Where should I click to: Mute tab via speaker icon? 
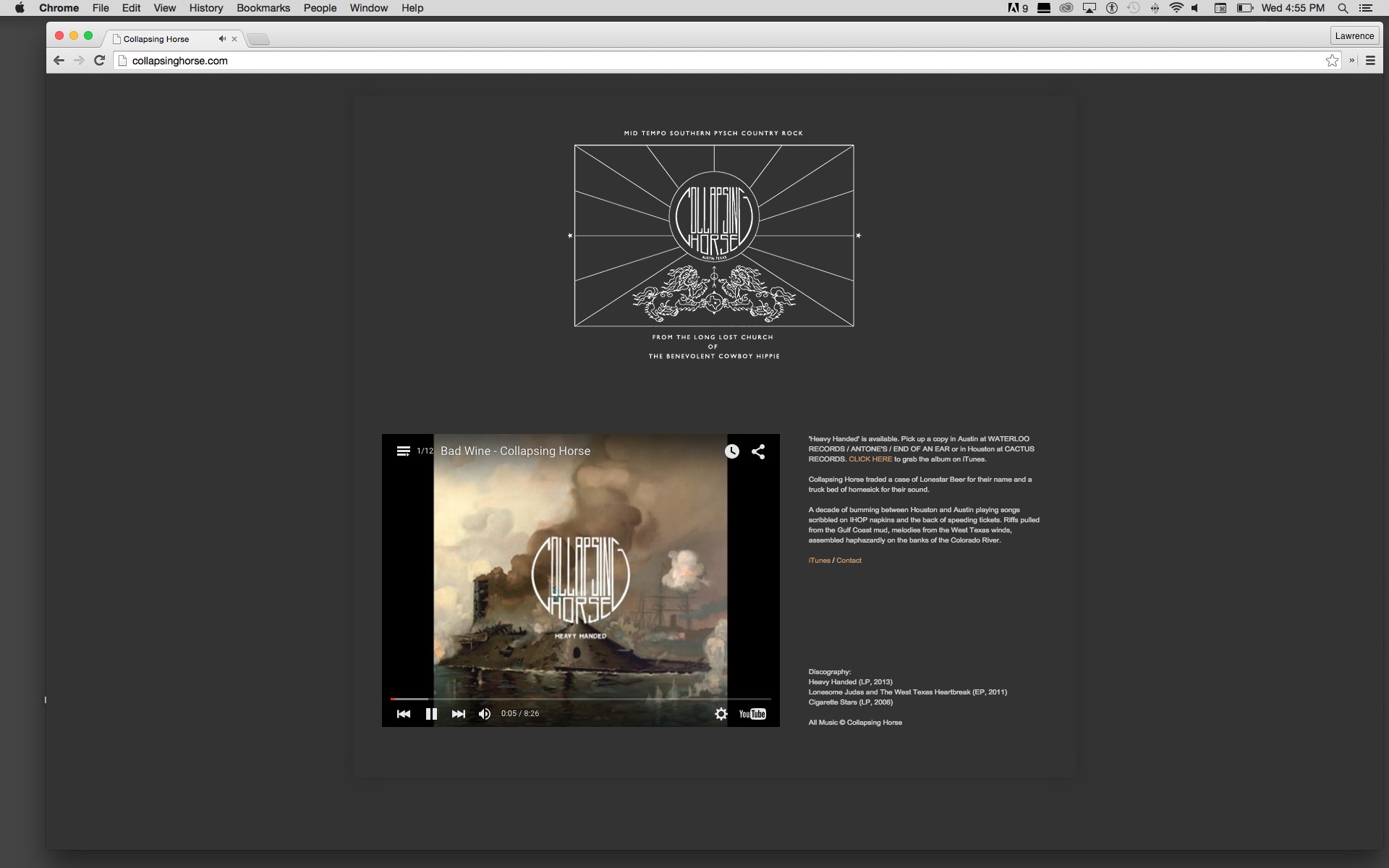click(x=222, y=39)
